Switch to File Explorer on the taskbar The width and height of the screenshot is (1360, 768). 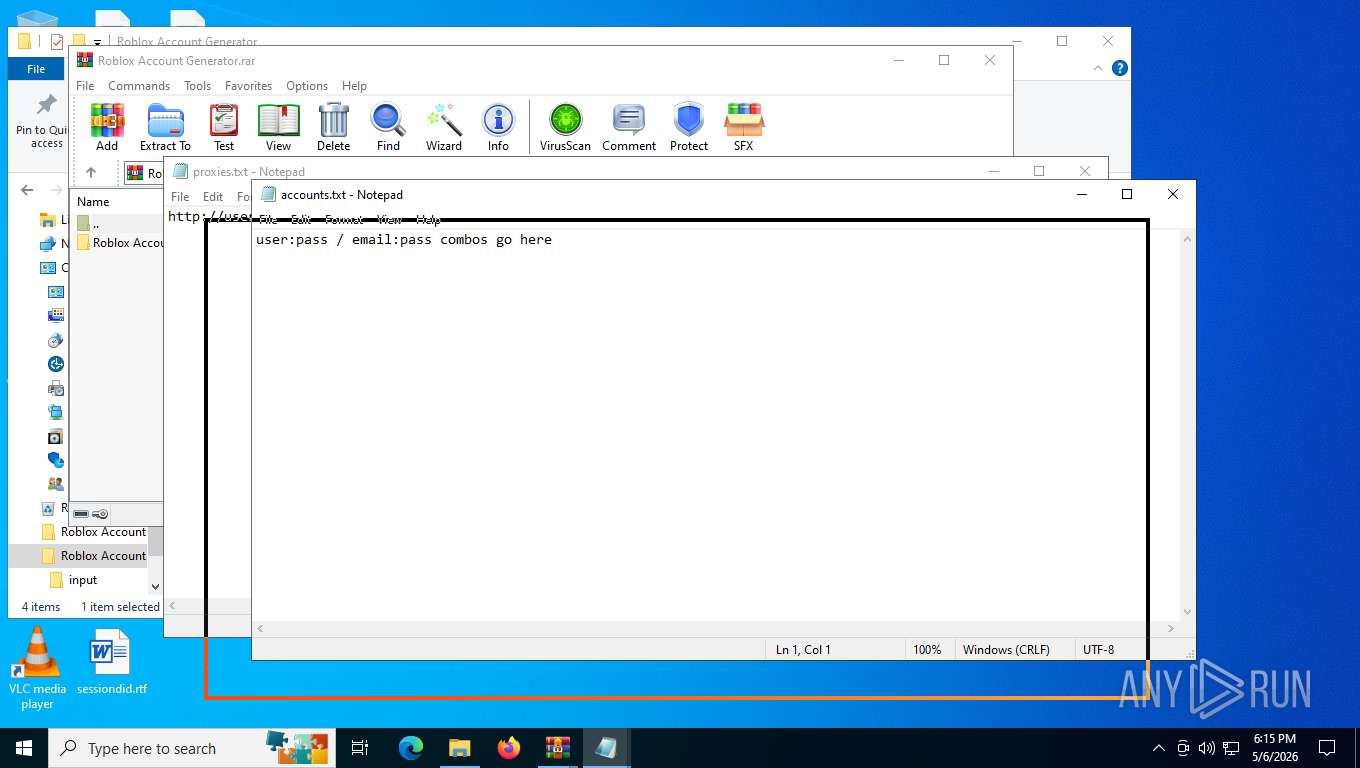[459, 748]
